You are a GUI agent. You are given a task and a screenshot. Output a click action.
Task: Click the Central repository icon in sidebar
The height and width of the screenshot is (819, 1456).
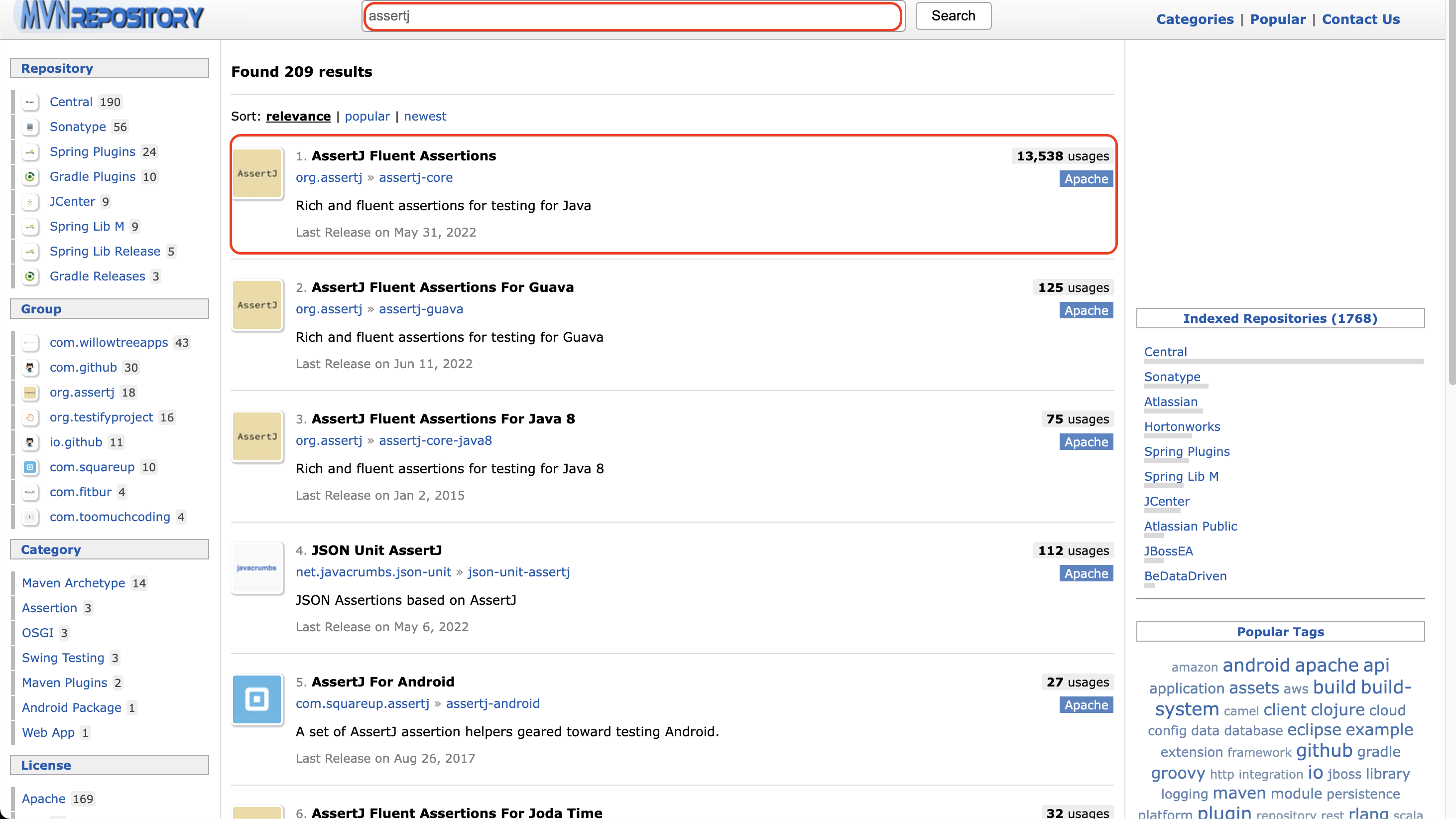point(30,103)
